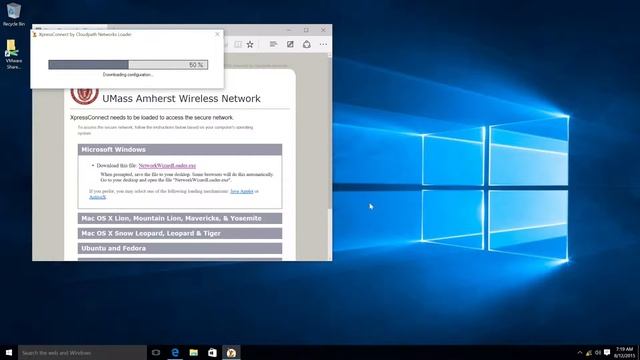The height and width of the screenshot is (360, 640).
Task: Open File Explorer from the taskbar
Action: pos(194,353)
